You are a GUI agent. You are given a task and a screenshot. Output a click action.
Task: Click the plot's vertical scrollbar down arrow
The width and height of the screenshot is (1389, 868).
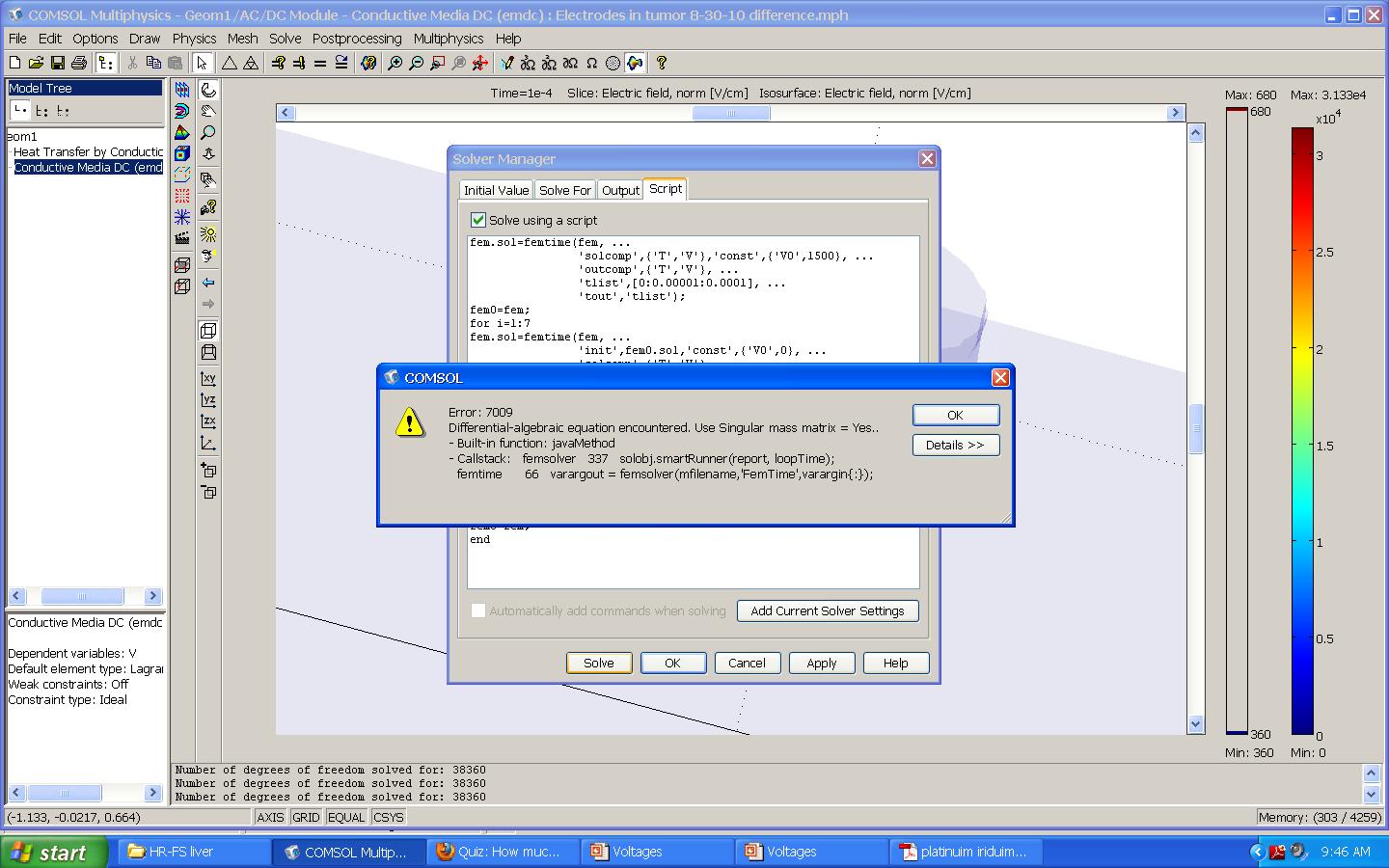pos(1196,723)
